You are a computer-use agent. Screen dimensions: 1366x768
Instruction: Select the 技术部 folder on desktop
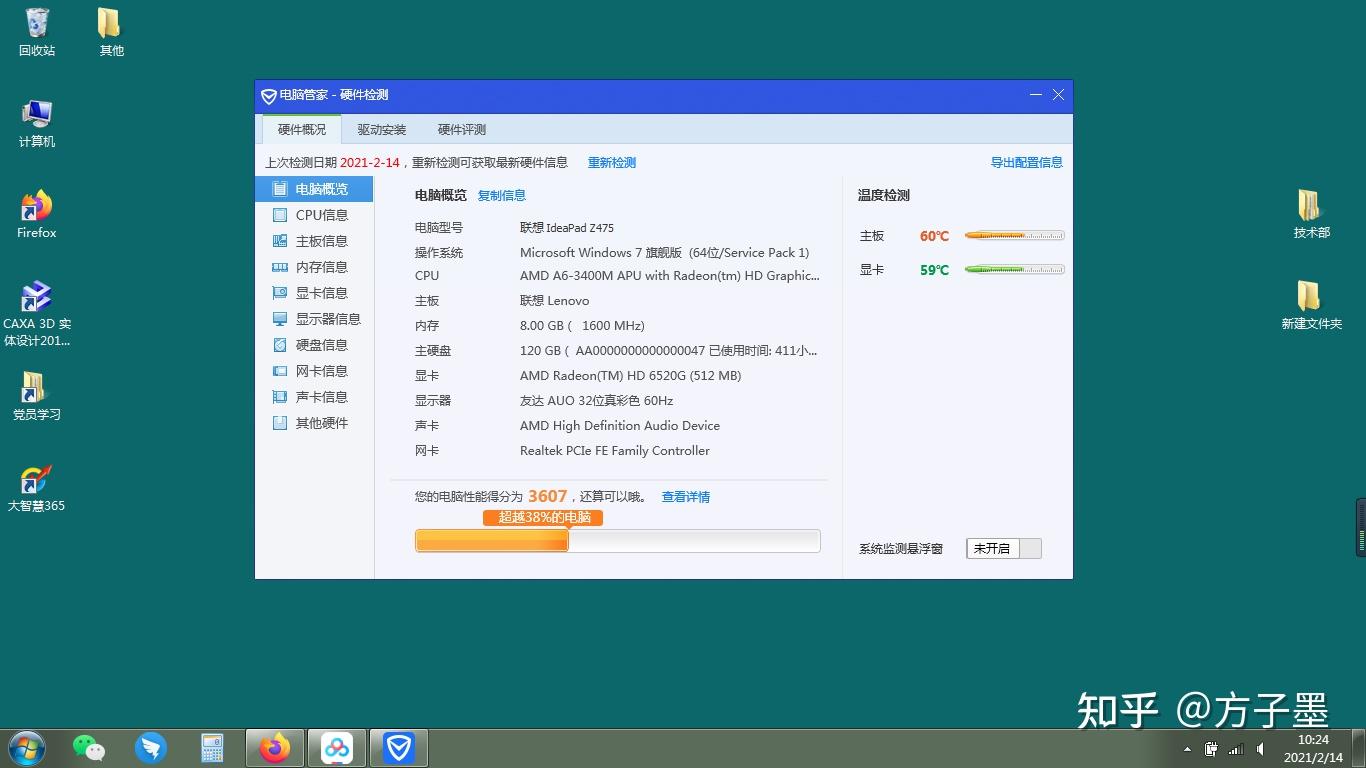(x=1311, y=214)
